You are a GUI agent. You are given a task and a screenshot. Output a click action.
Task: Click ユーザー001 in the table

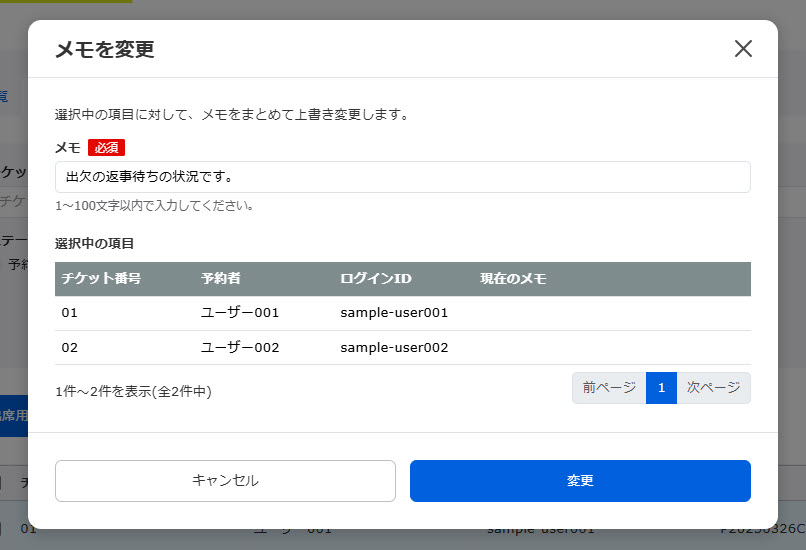(x=240, y=313)
